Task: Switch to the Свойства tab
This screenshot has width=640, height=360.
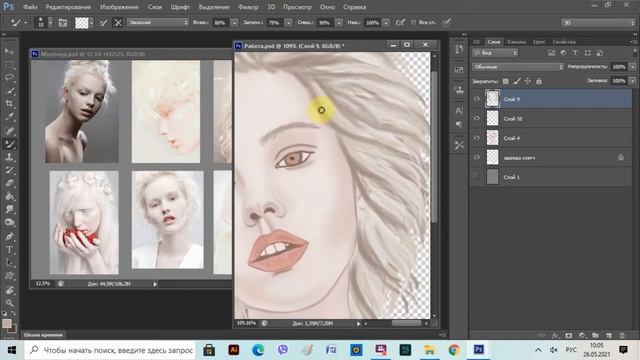Action: tap(564, 42)
